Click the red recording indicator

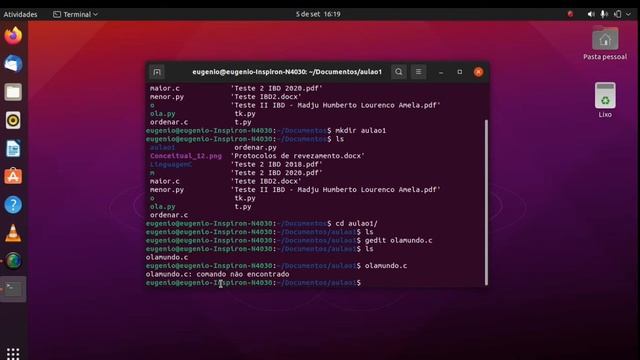tap(571, 14)
